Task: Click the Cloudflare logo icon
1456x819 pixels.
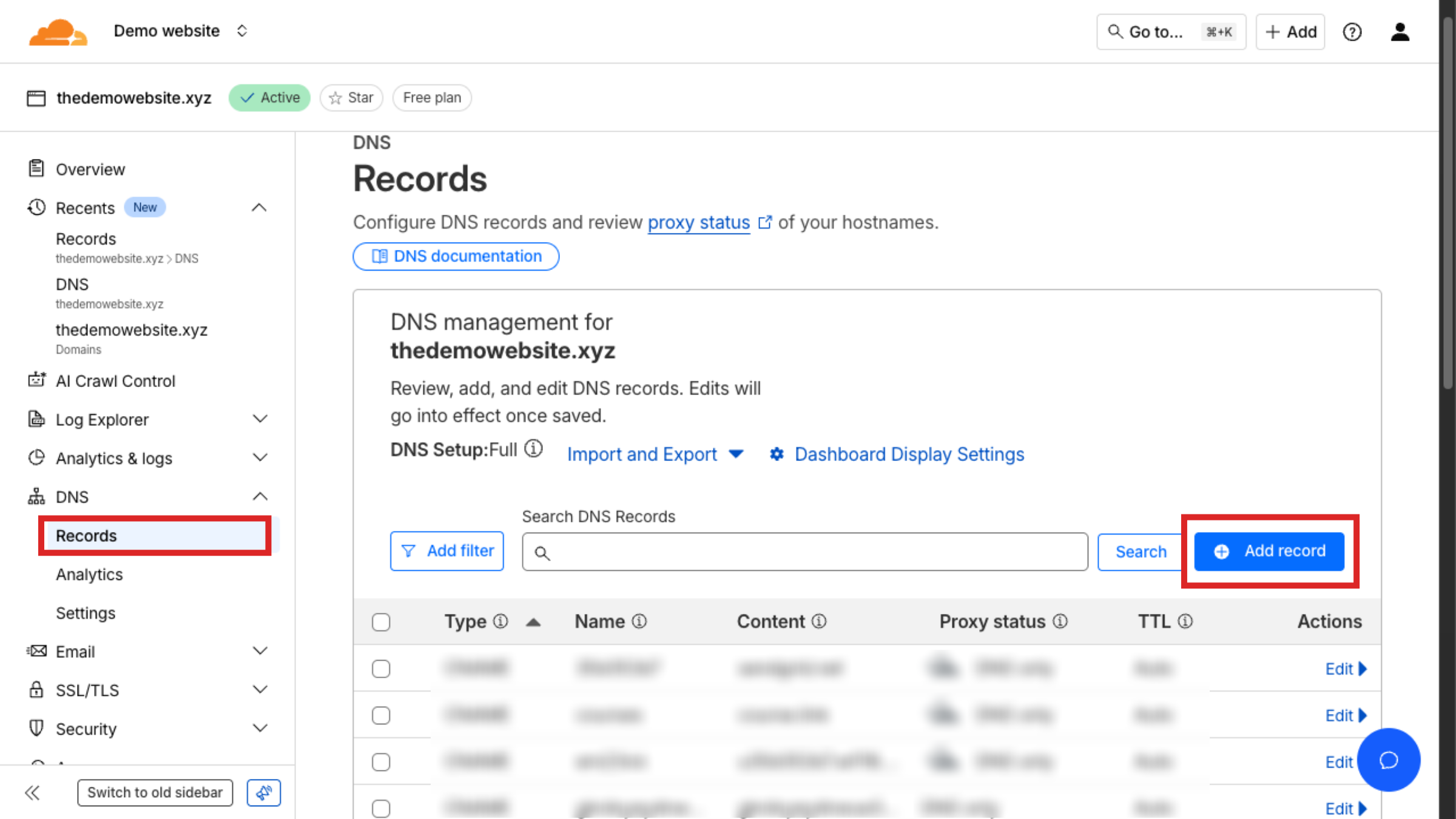Action: 58,32
